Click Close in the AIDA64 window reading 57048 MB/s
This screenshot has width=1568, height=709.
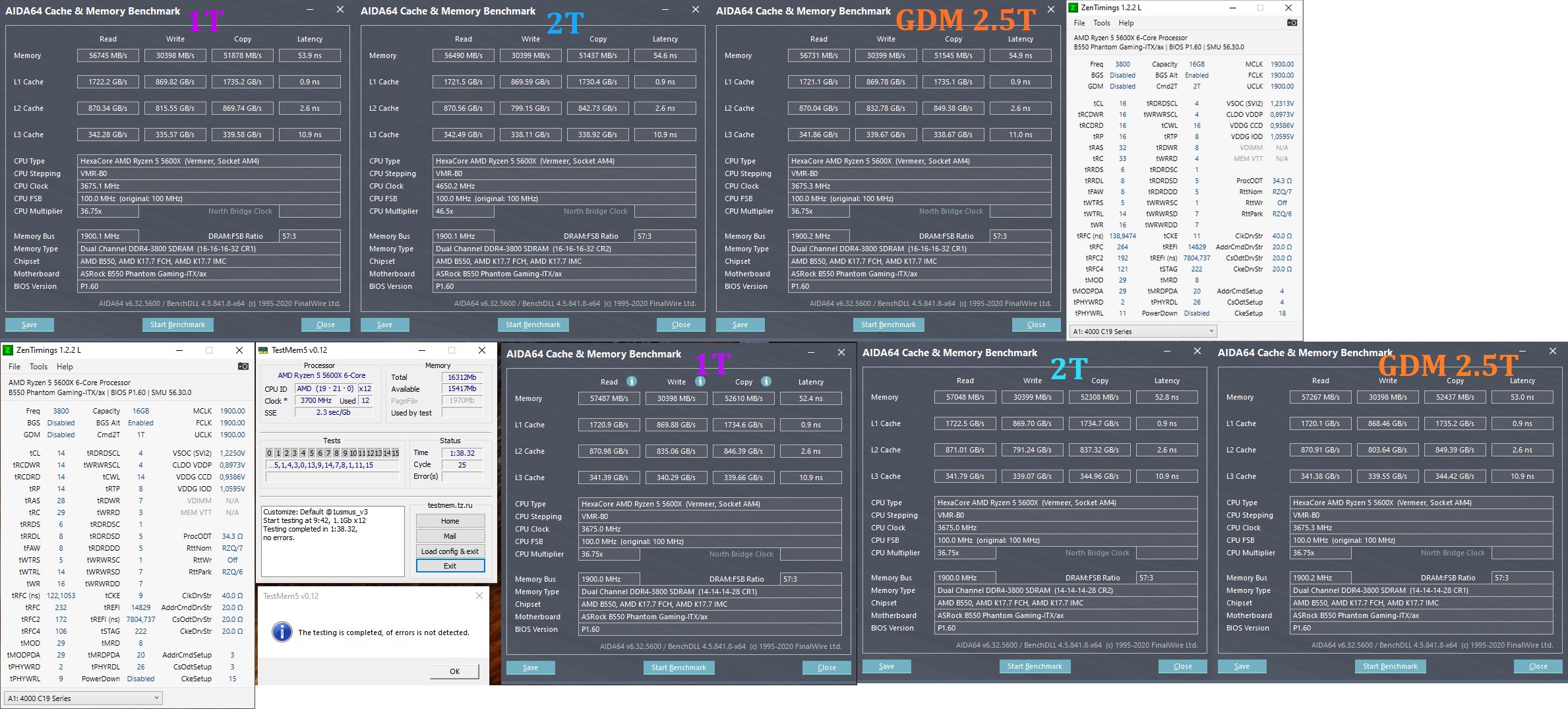pyautogui.click(x=1183, y=666)
